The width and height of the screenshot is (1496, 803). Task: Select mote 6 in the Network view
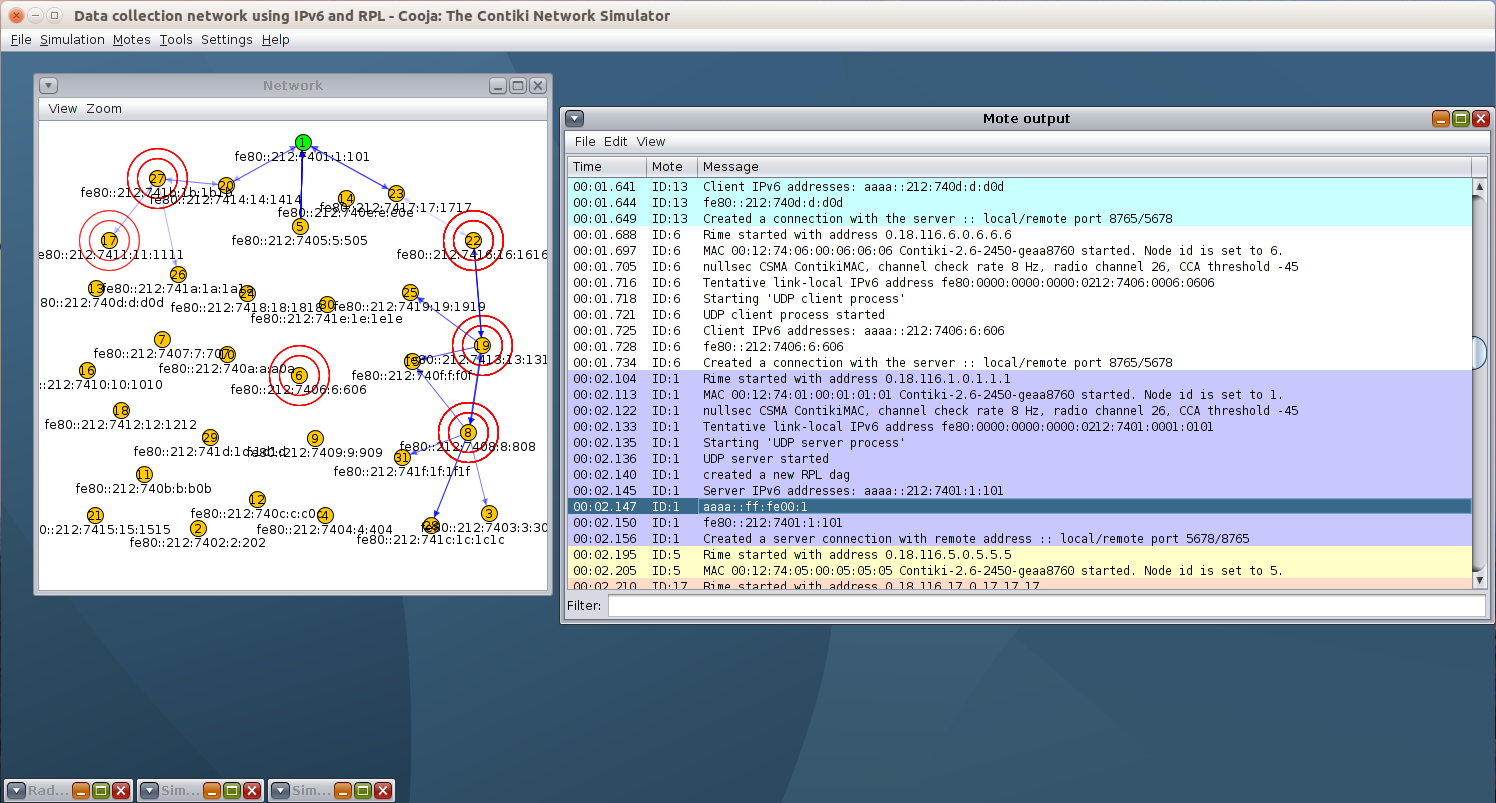click(298, 375)
